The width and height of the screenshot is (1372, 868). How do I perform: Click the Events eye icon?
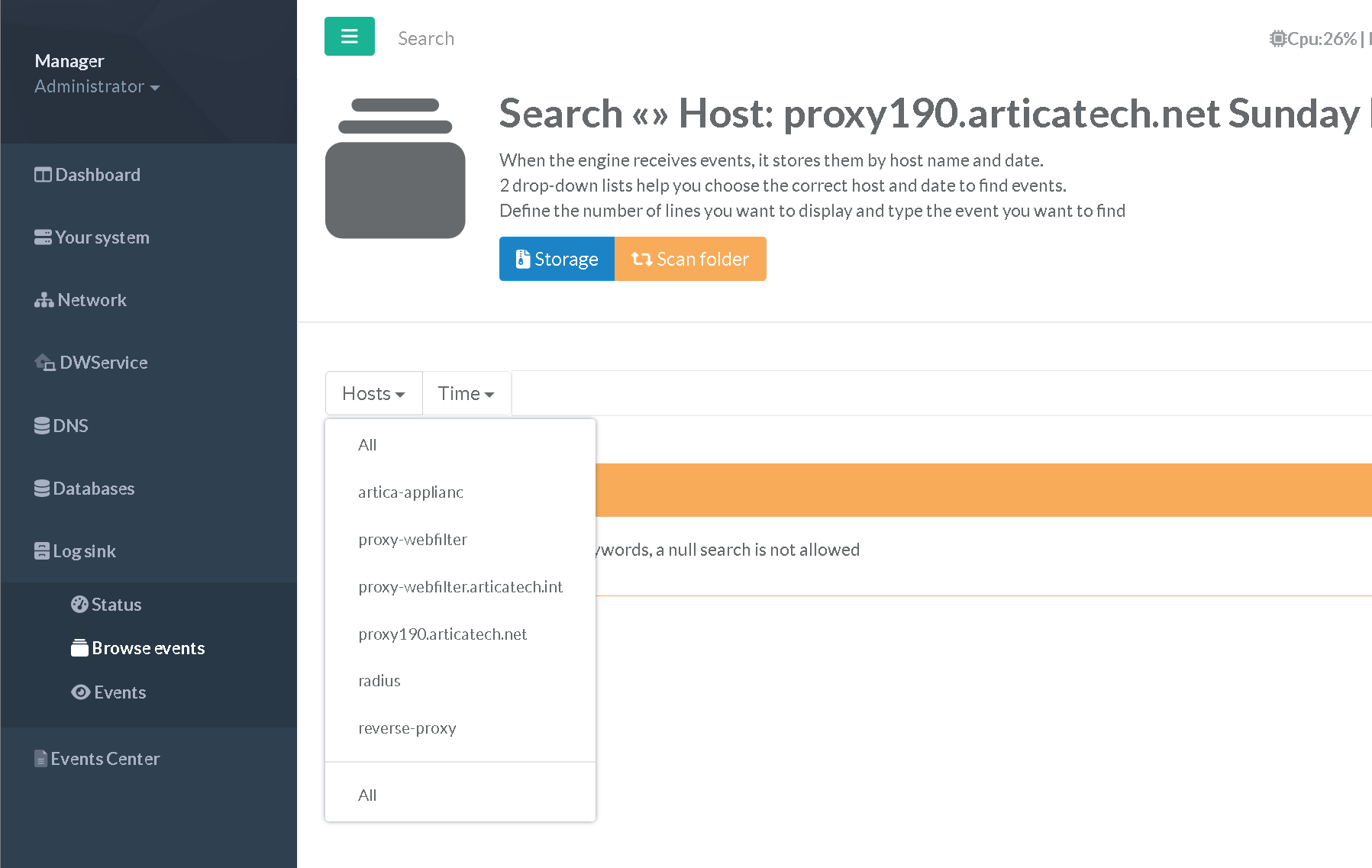click(x=80, y=692)
